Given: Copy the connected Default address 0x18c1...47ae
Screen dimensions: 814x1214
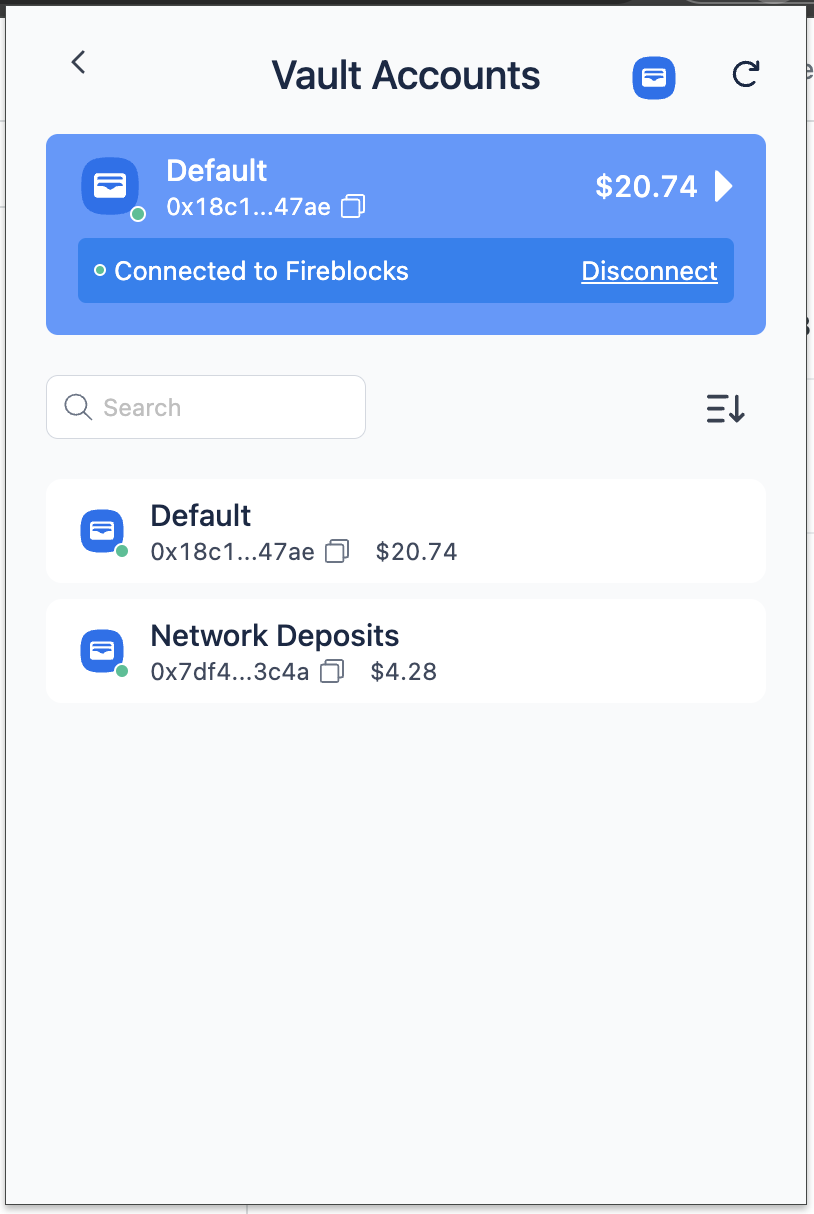Looking at the screenshot, I should coord(353,207).
